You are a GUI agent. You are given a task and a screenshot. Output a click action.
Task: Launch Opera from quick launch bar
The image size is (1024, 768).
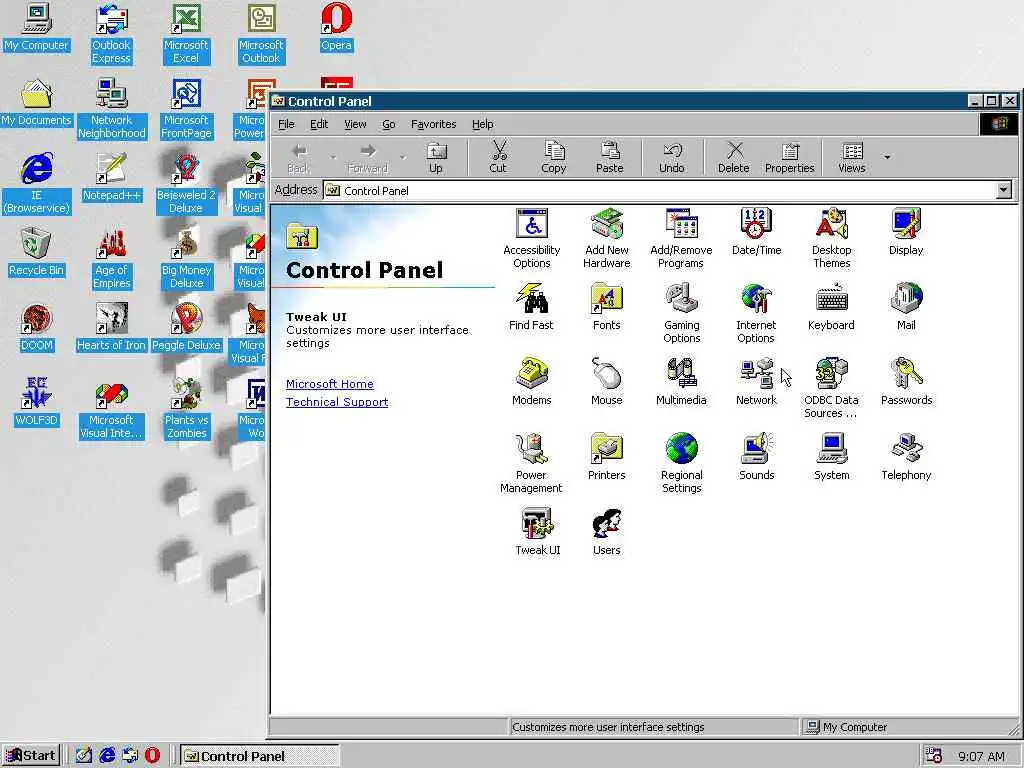[x=152, y=756]
